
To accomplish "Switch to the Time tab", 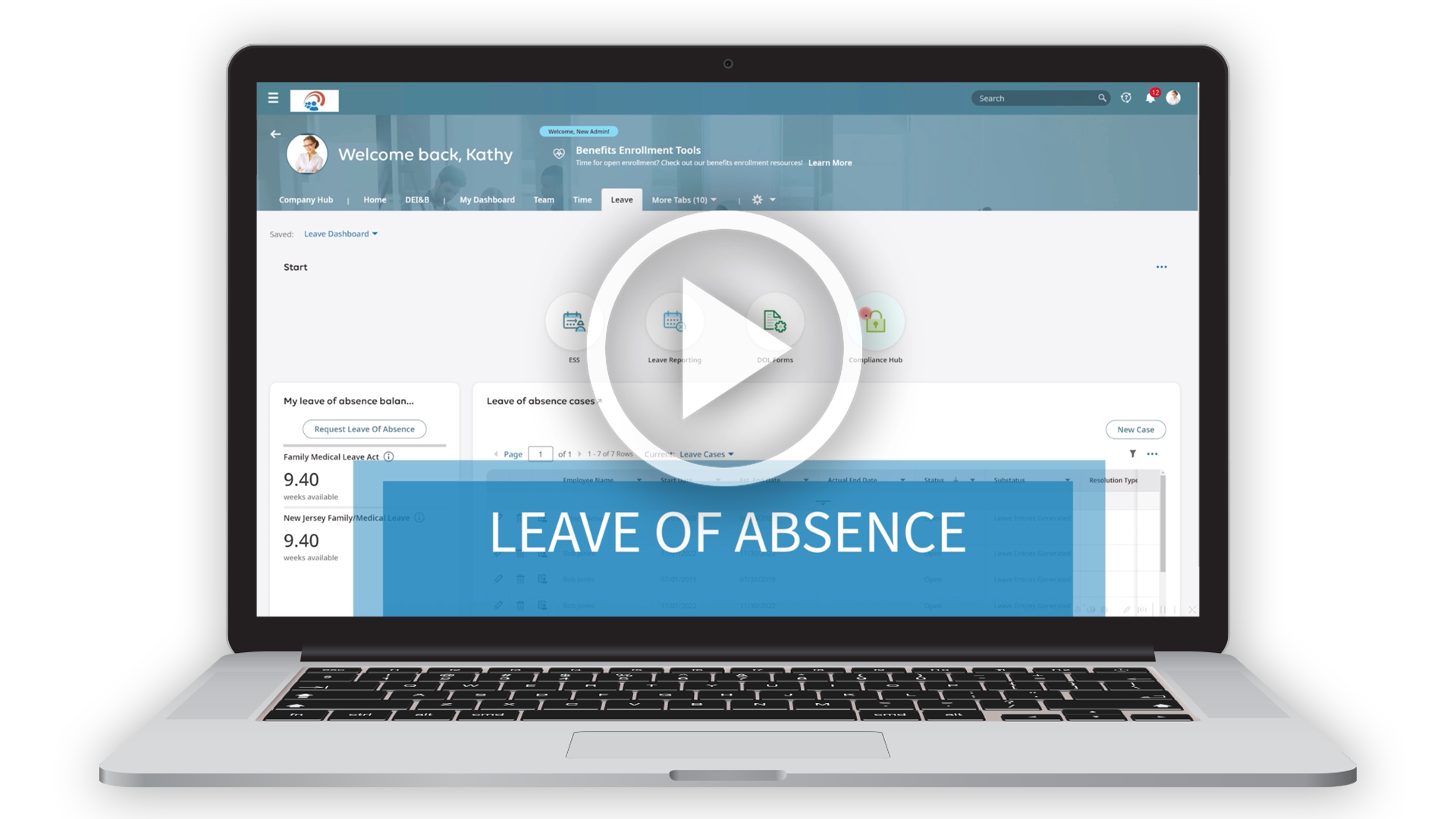I will (581, 199).
